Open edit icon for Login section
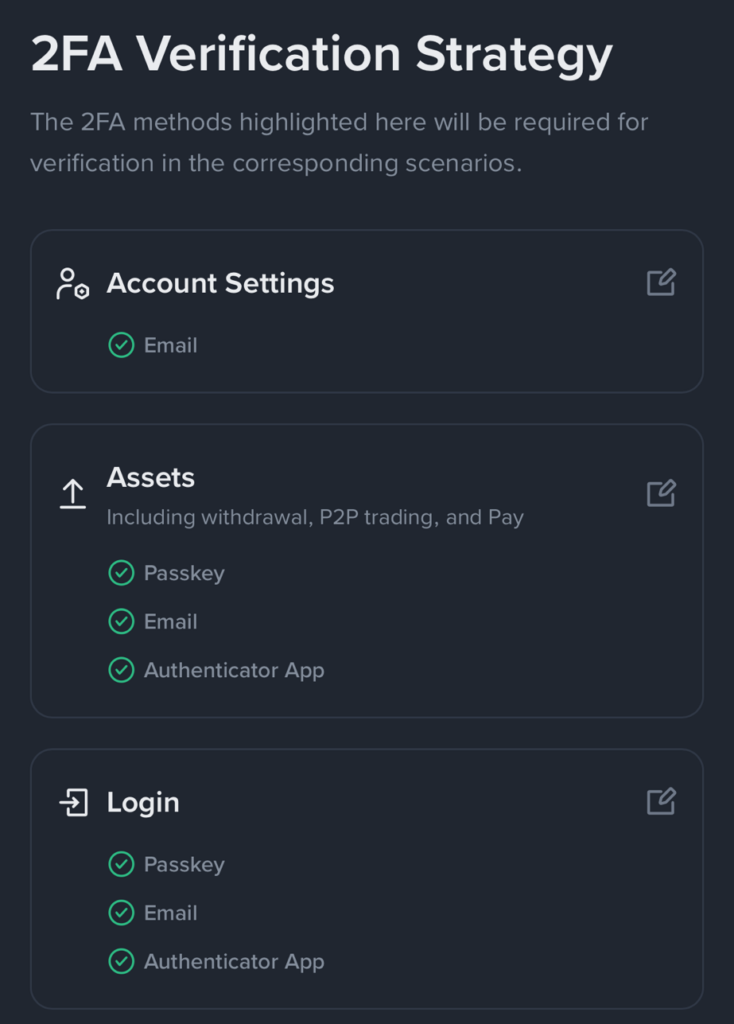Image resolution: width=734 pixels, height=1024 pixels. tap(661, 801)
